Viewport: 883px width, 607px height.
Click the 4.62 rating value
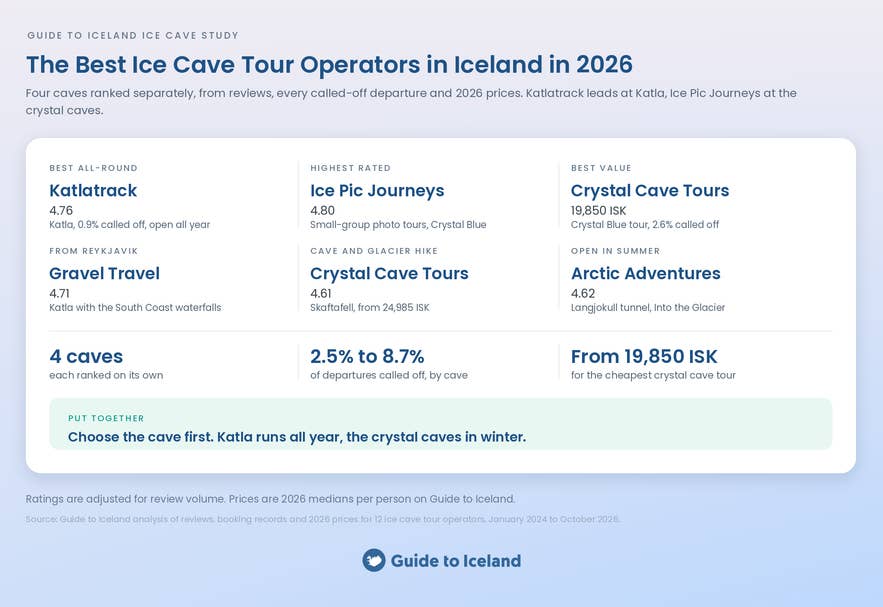click(x=583, y=293)
